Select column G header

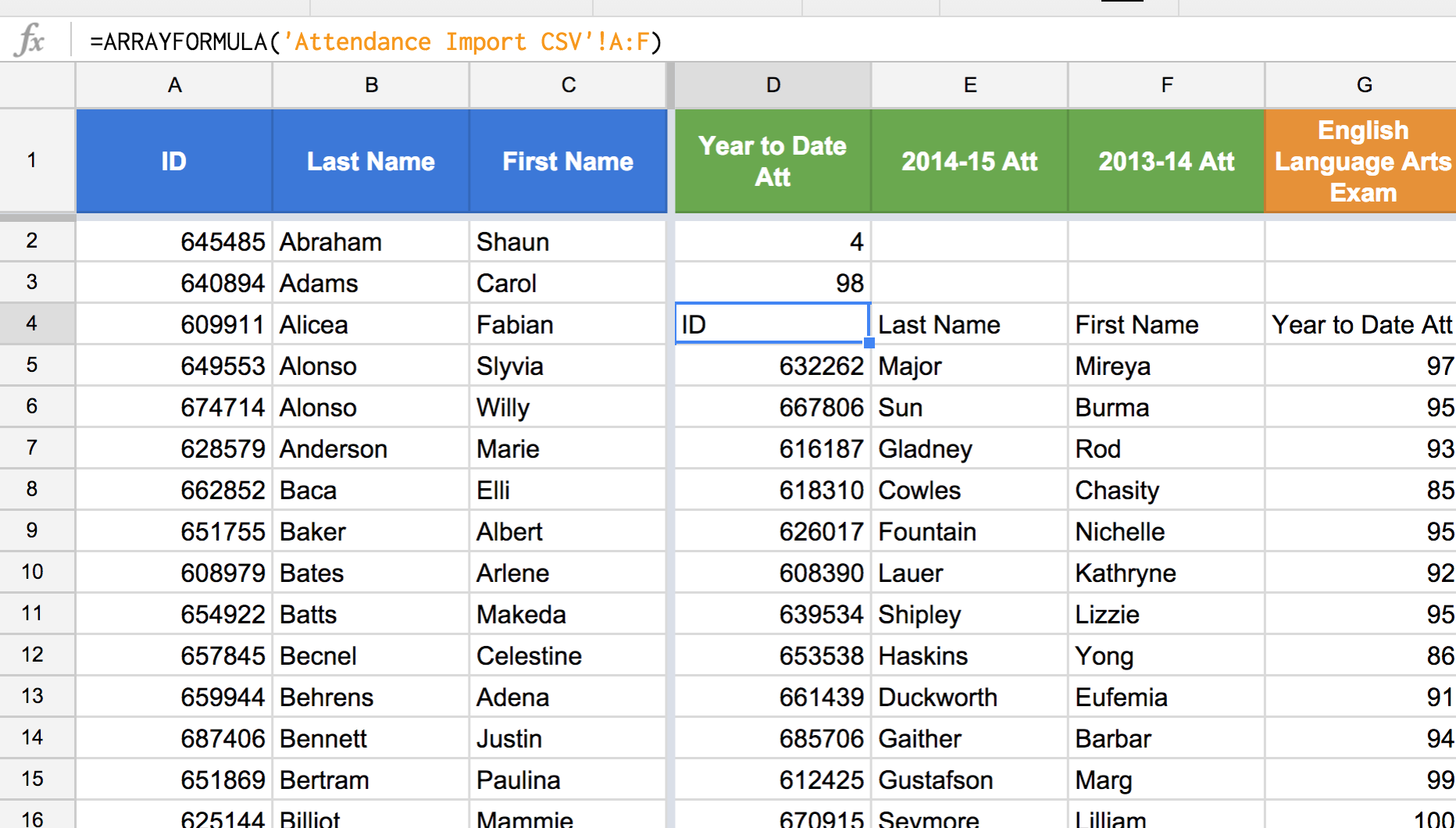tap(1361, 85)
